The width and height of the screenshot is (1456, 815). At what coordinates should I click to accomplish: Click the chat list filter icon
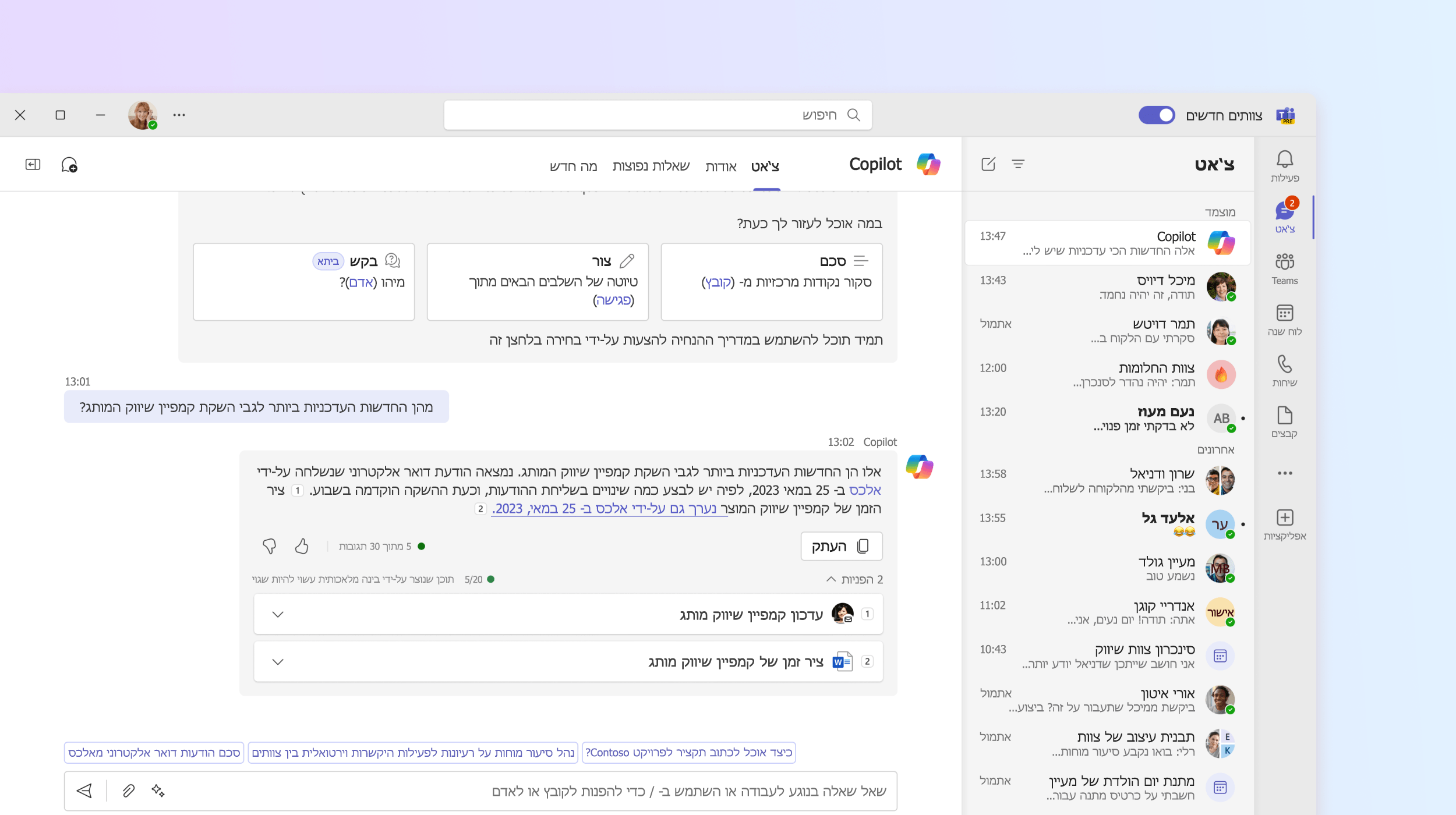tap(1018, 164)
